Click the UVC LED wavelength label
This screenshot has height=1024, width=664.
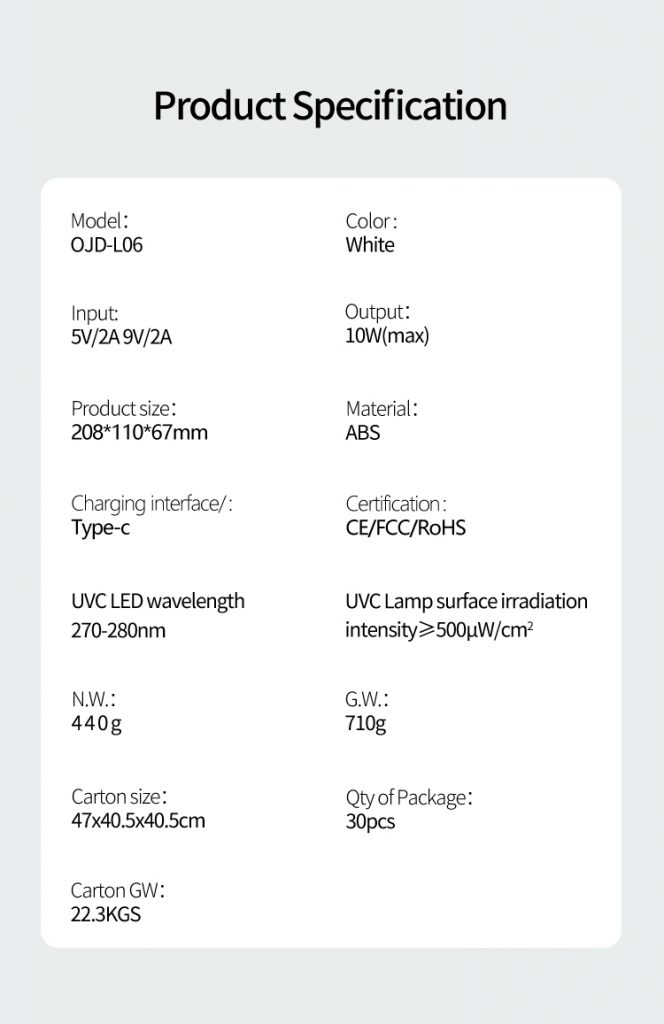click(158, 601)
